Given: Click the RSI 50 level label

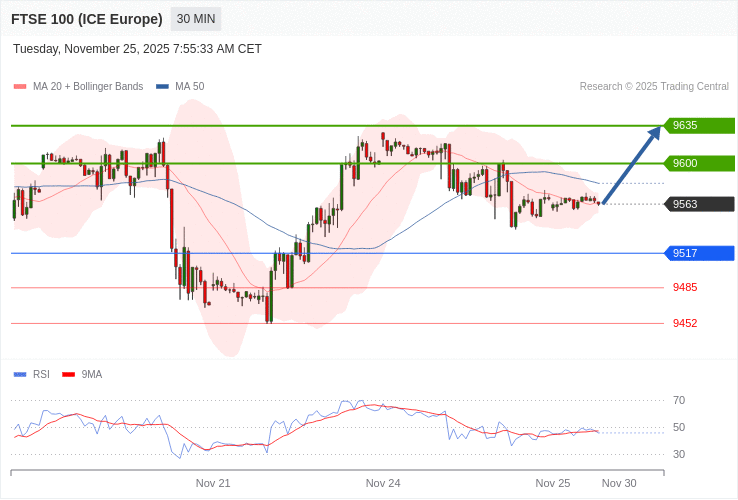Looking at the screenshot, I should [x=679, y=427].
